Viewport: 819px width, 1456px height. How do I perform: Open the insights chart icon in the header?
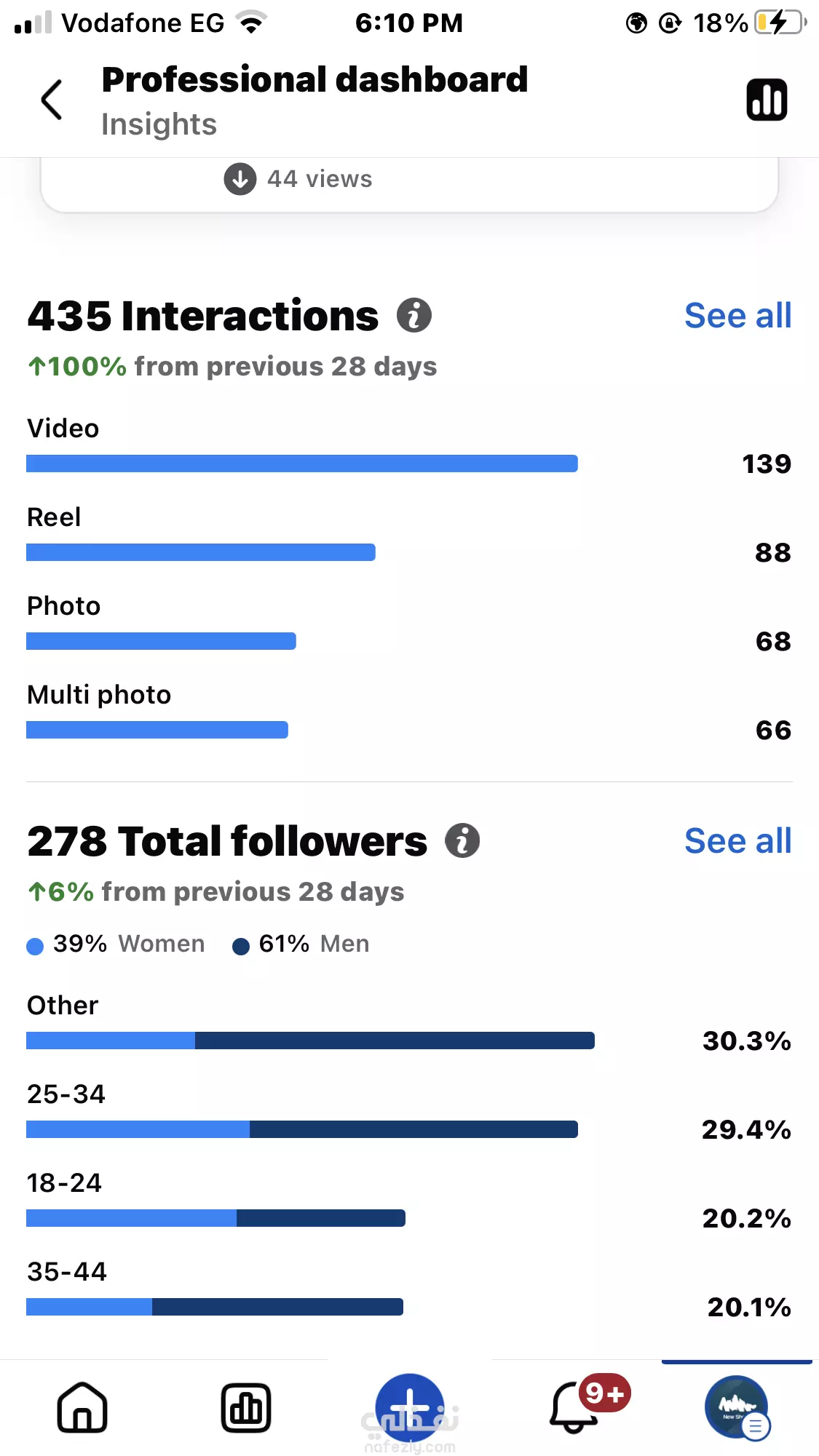tap(767, 100)
